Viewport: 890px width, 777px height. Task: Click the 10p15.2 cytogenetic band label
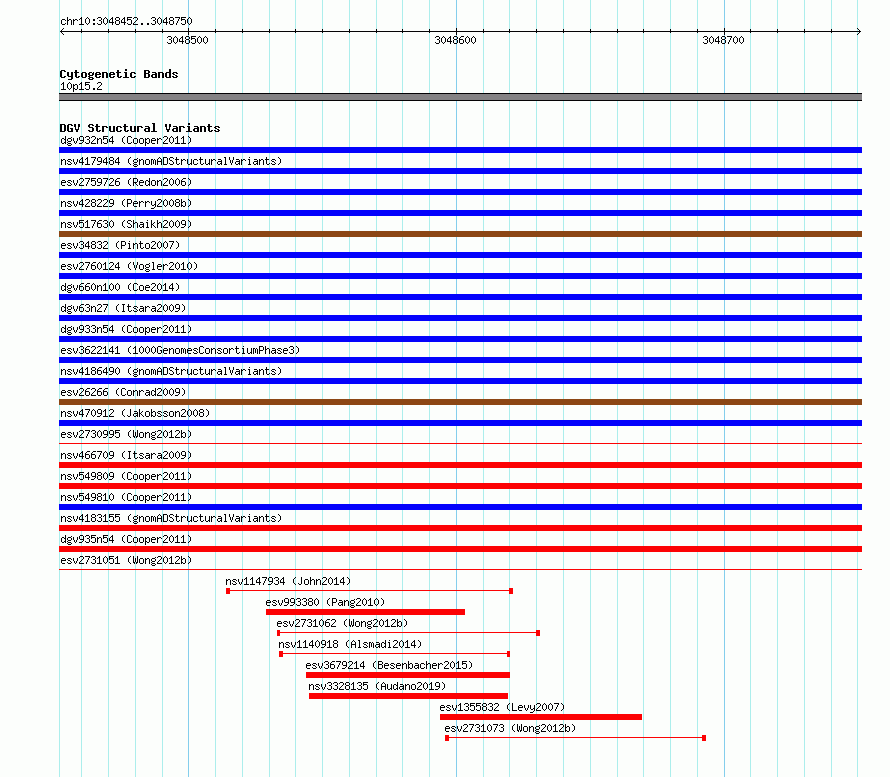81,86
